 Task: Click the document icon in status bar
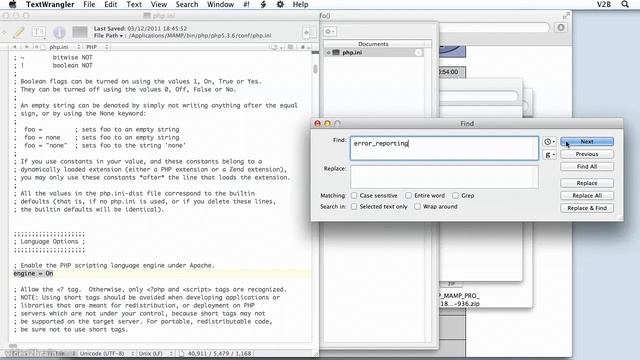(182, 353)
